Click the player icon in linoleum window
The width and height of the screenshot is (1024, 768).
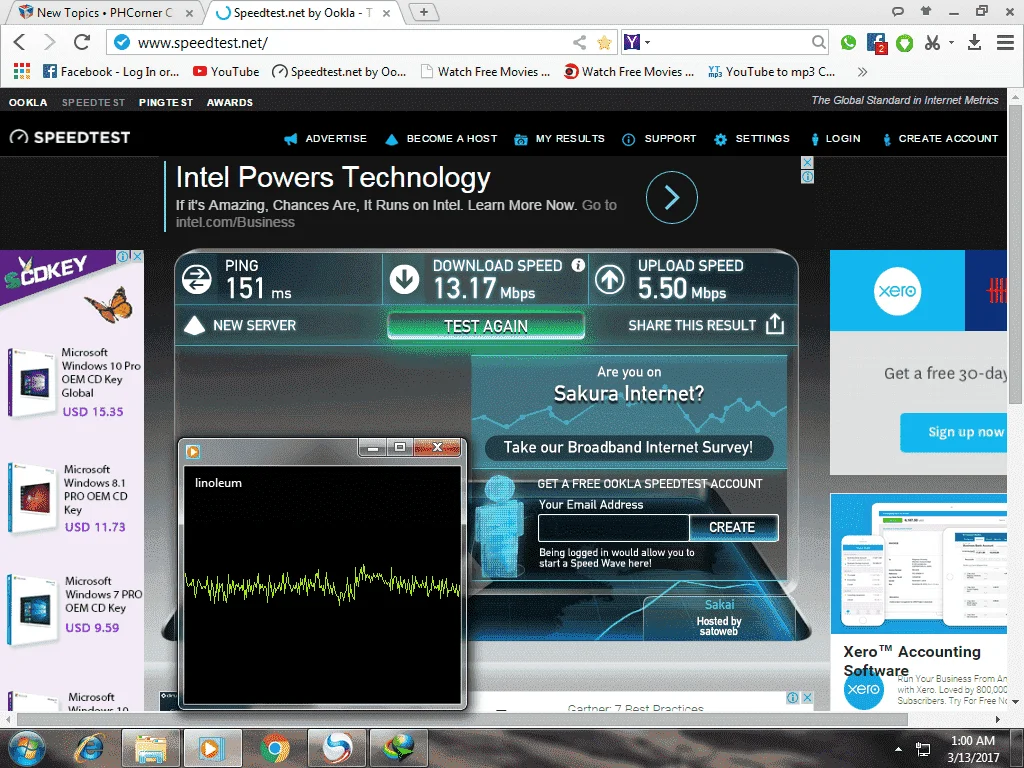(x=193, y=451)
